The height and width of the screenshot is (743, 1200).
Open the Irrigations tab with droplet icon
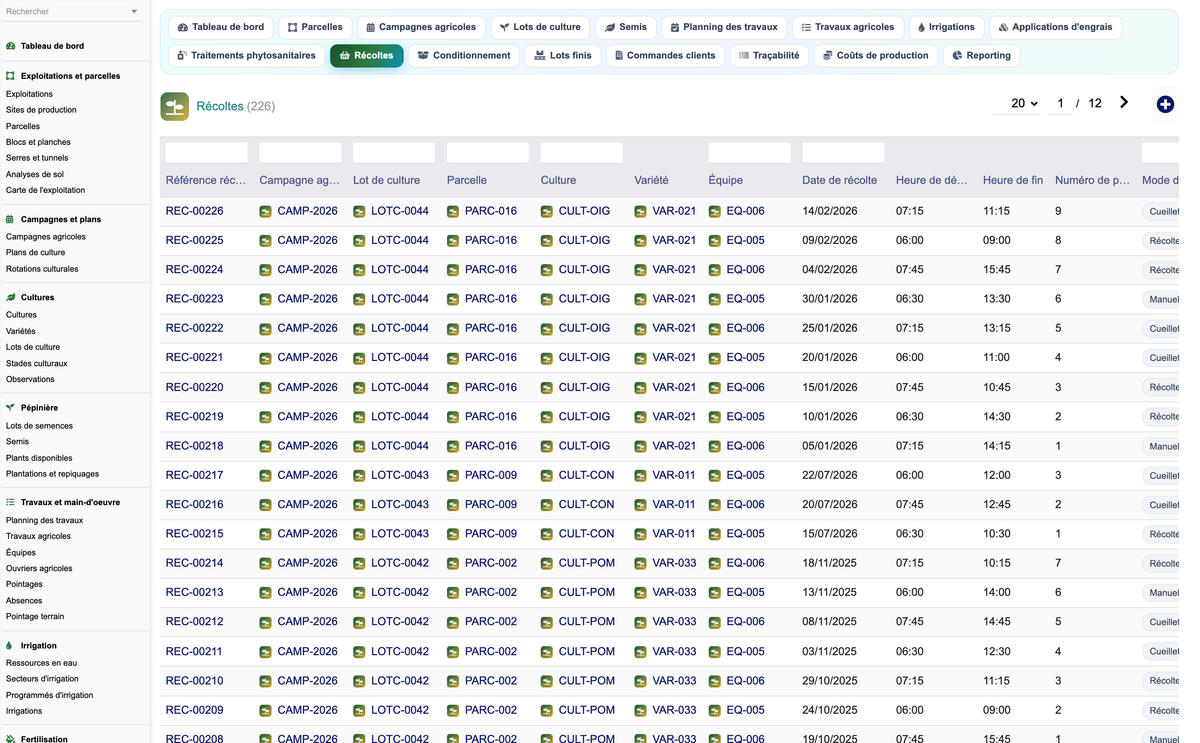tap(946, 27)
